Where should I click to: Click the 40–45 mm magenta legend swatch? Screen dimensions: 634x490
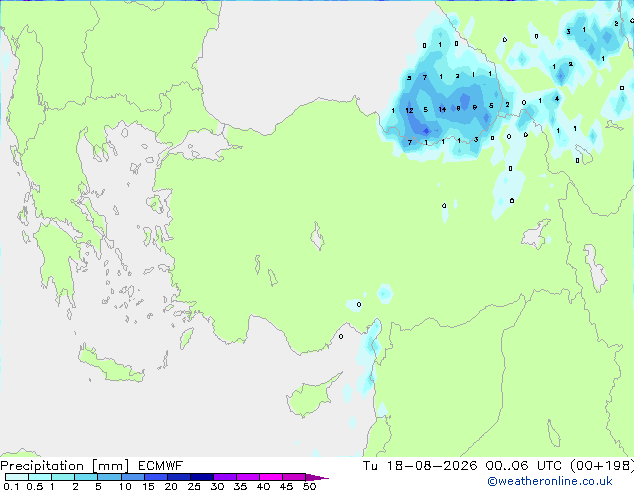(x=271, y=477)
